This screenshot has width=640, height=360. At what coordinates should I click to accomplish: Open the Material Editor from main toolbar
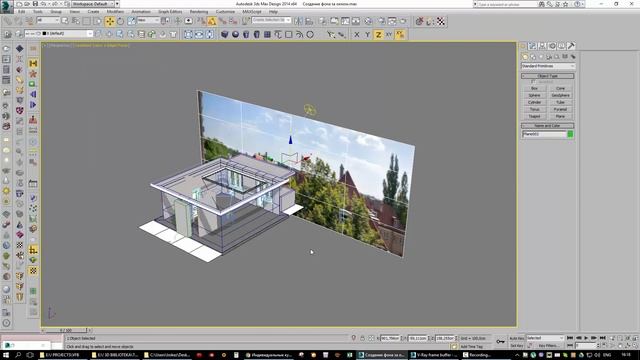tap(368, 21)
